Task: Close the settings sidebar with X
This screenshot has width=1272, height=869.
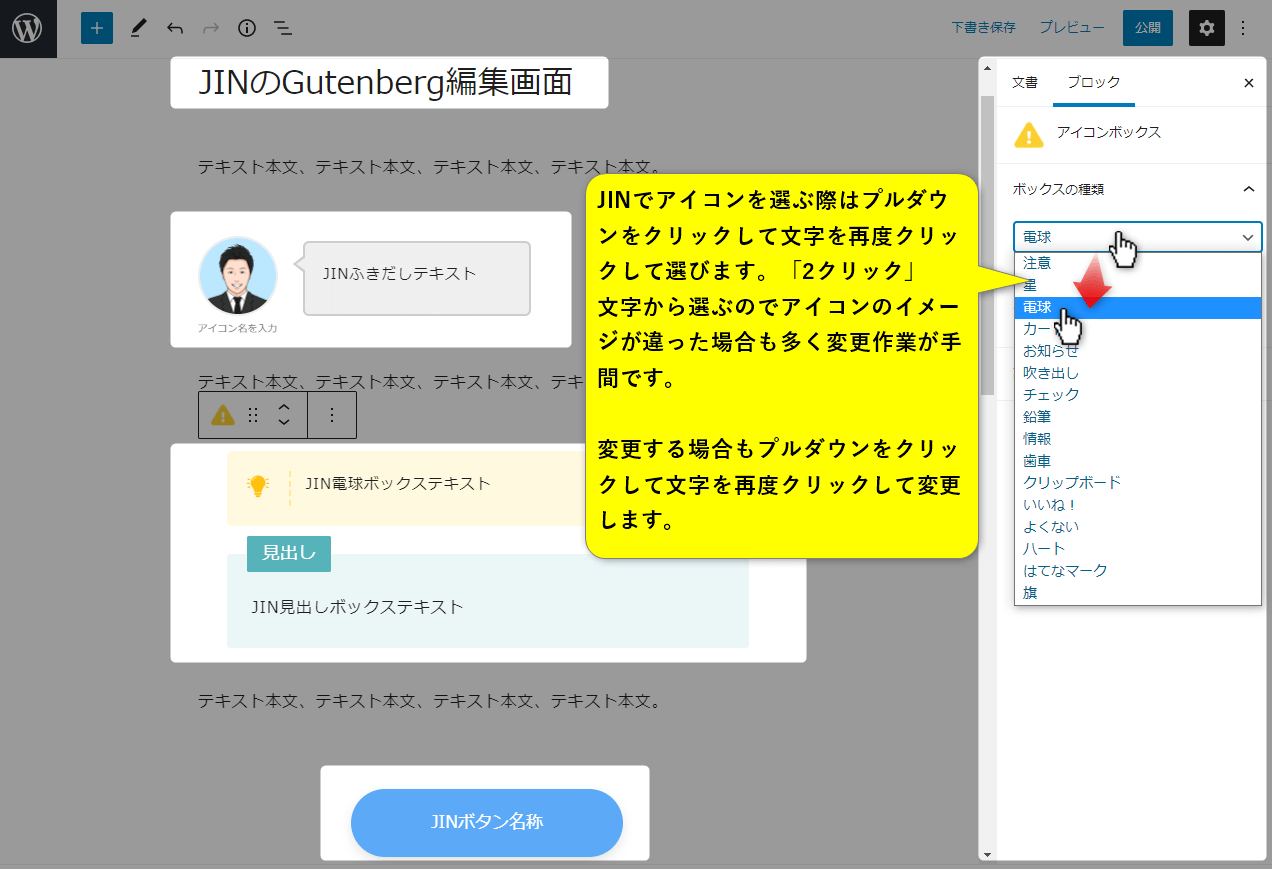Action: point(1248,83)
